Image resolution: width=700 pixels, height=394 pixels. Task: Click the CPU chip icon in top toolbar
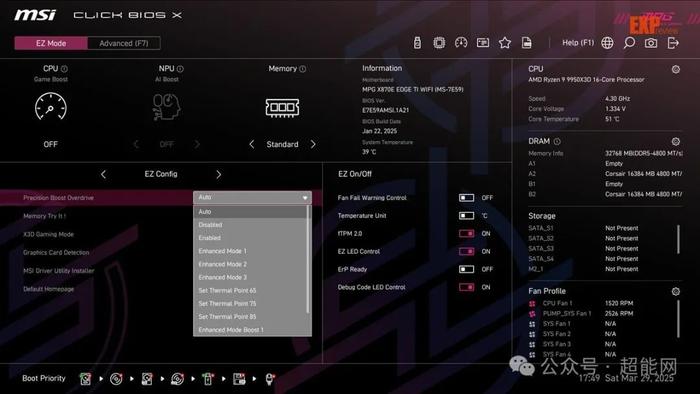point(439,43)
